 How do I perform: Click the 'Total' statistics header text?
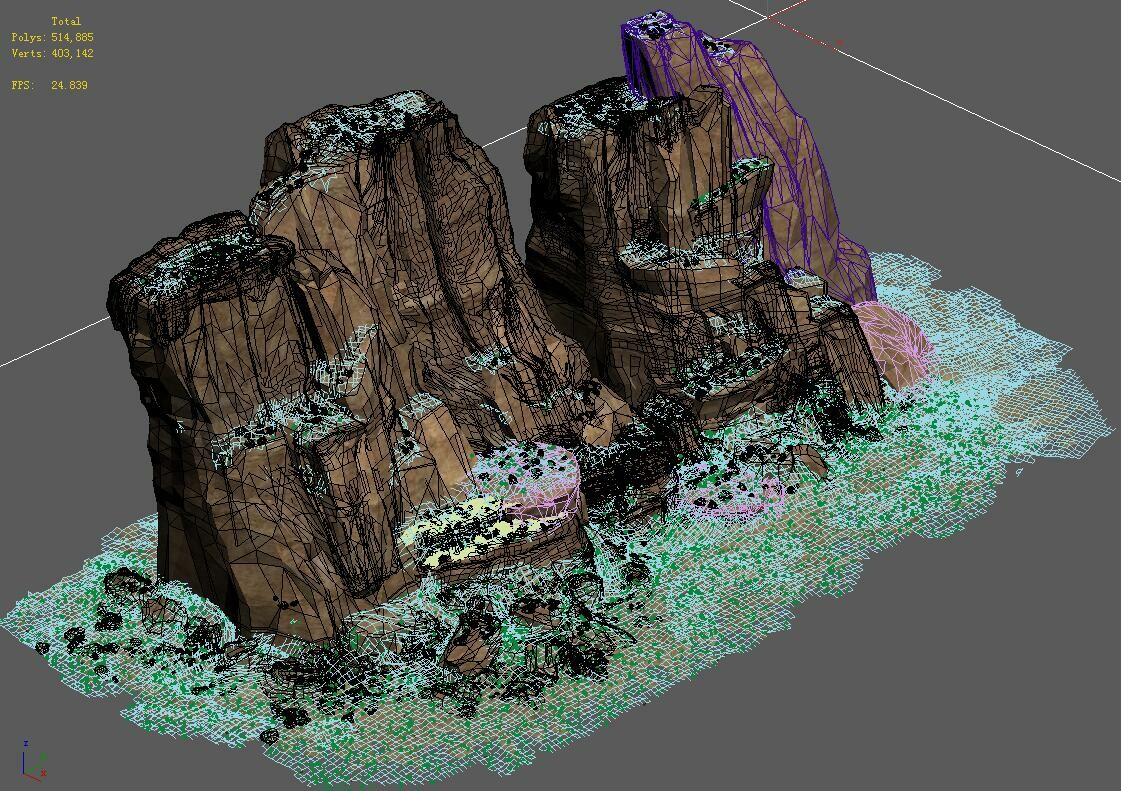tap(66, 21)
